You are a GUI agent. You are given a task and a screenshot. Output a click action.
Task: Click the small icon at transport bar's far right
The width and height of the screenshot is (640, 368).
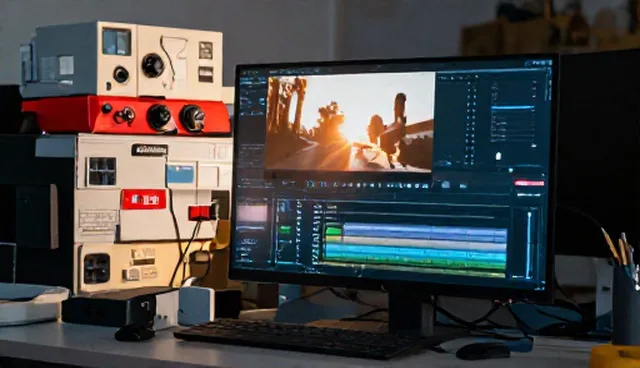(x=463, y=186)
